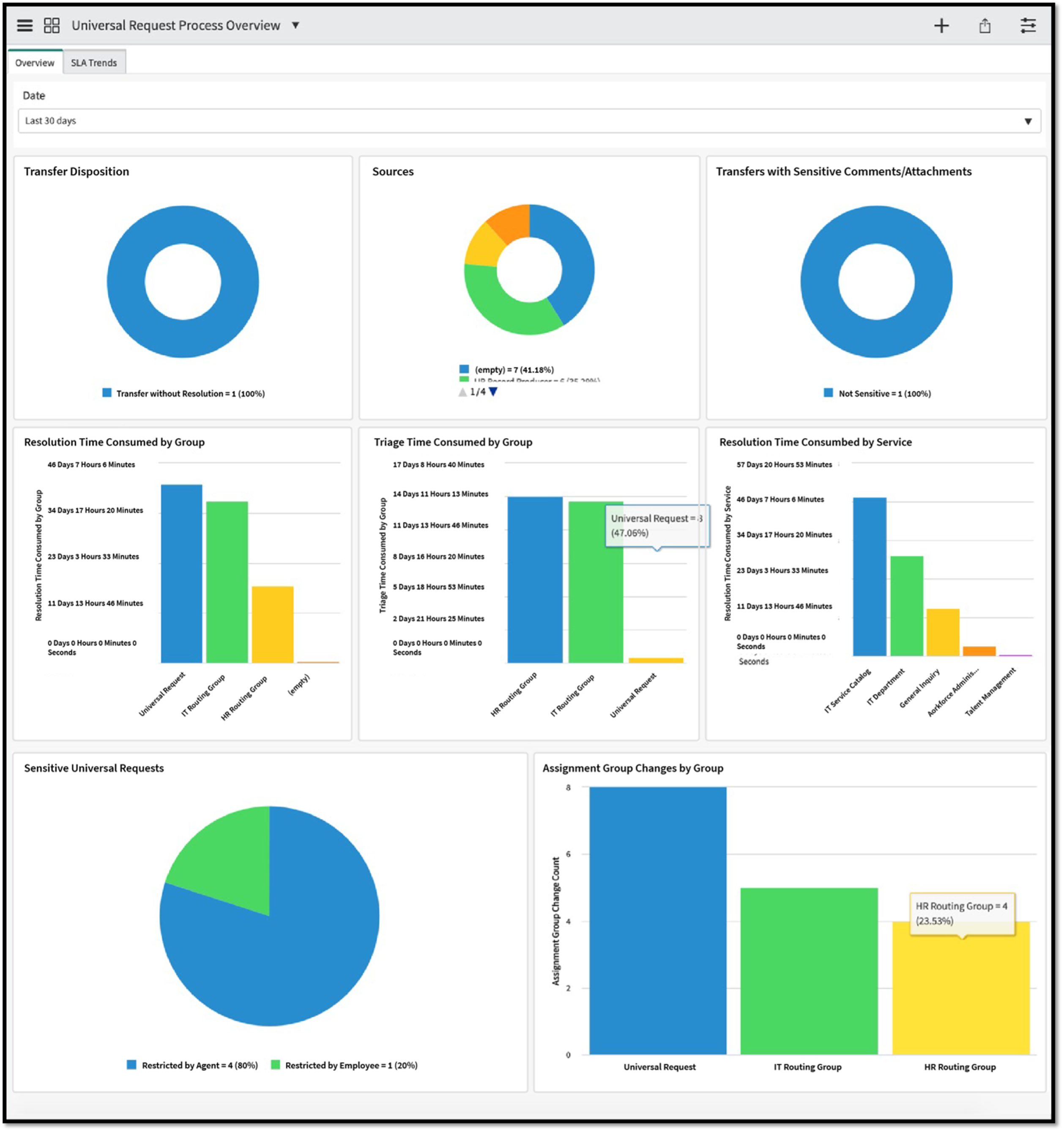Open the dashboard title dropdown arrow
Image resolution: width=1064 pixels, height=1133 pixels.
pos(295,25)
